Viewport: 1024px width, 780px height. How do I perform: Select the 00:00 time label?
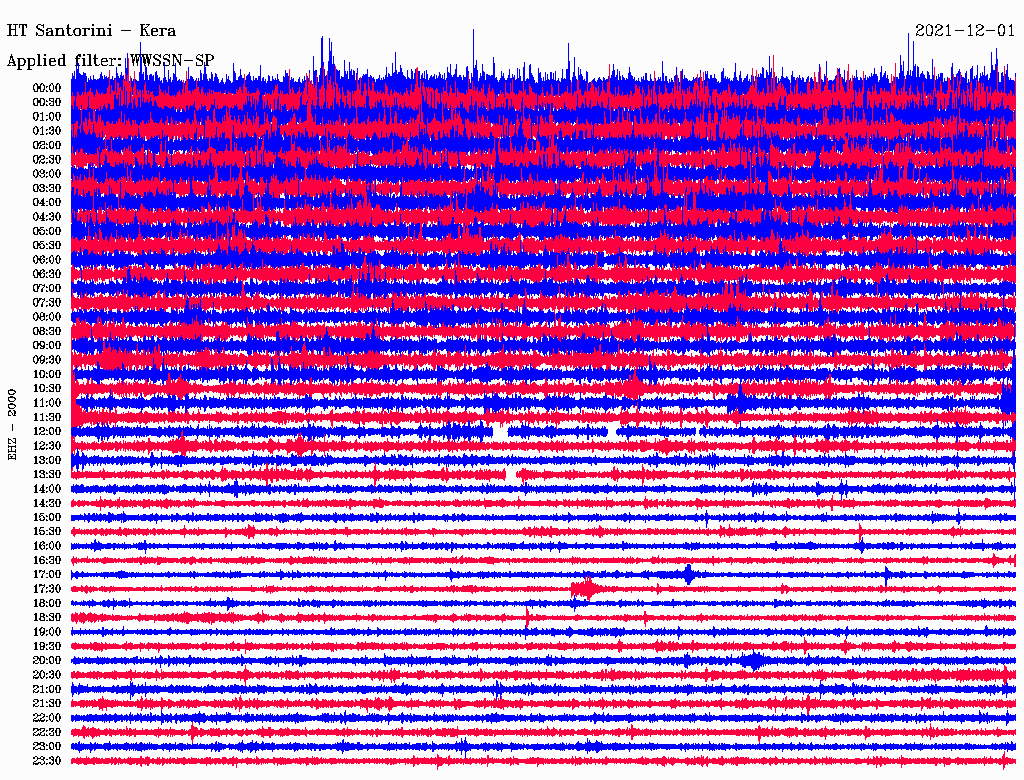47,88
